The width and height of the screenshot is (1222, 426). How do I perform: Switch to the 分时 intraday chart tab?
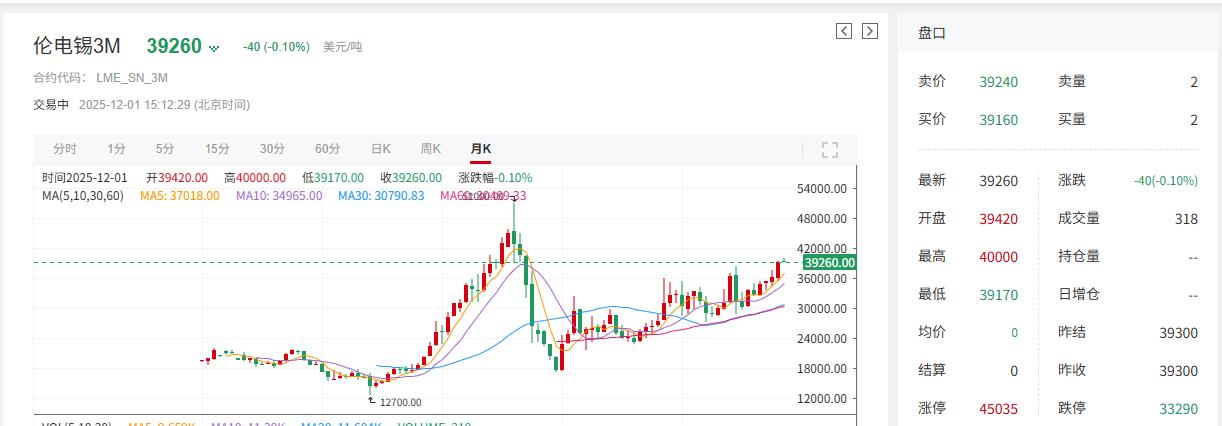coord(65,149)
